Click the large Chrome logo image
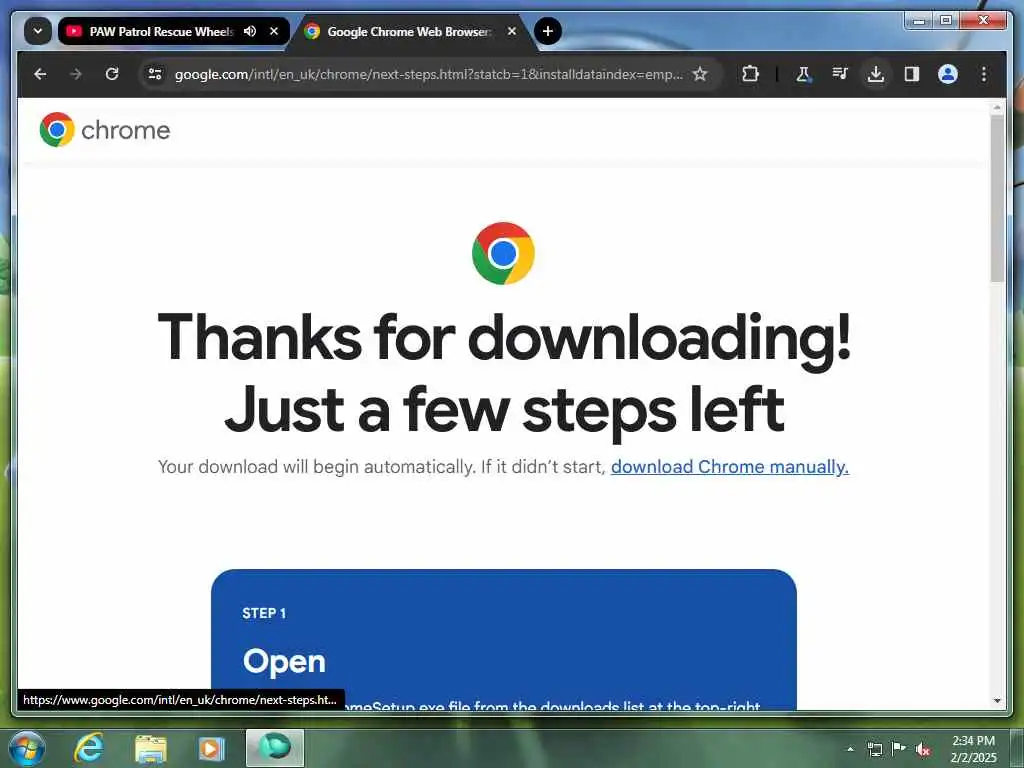 [503, 253]
